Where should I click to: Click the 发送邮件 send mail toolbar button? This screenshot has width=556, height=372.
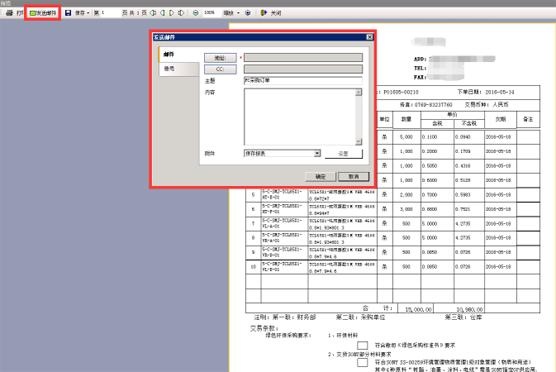pos(43,13)
